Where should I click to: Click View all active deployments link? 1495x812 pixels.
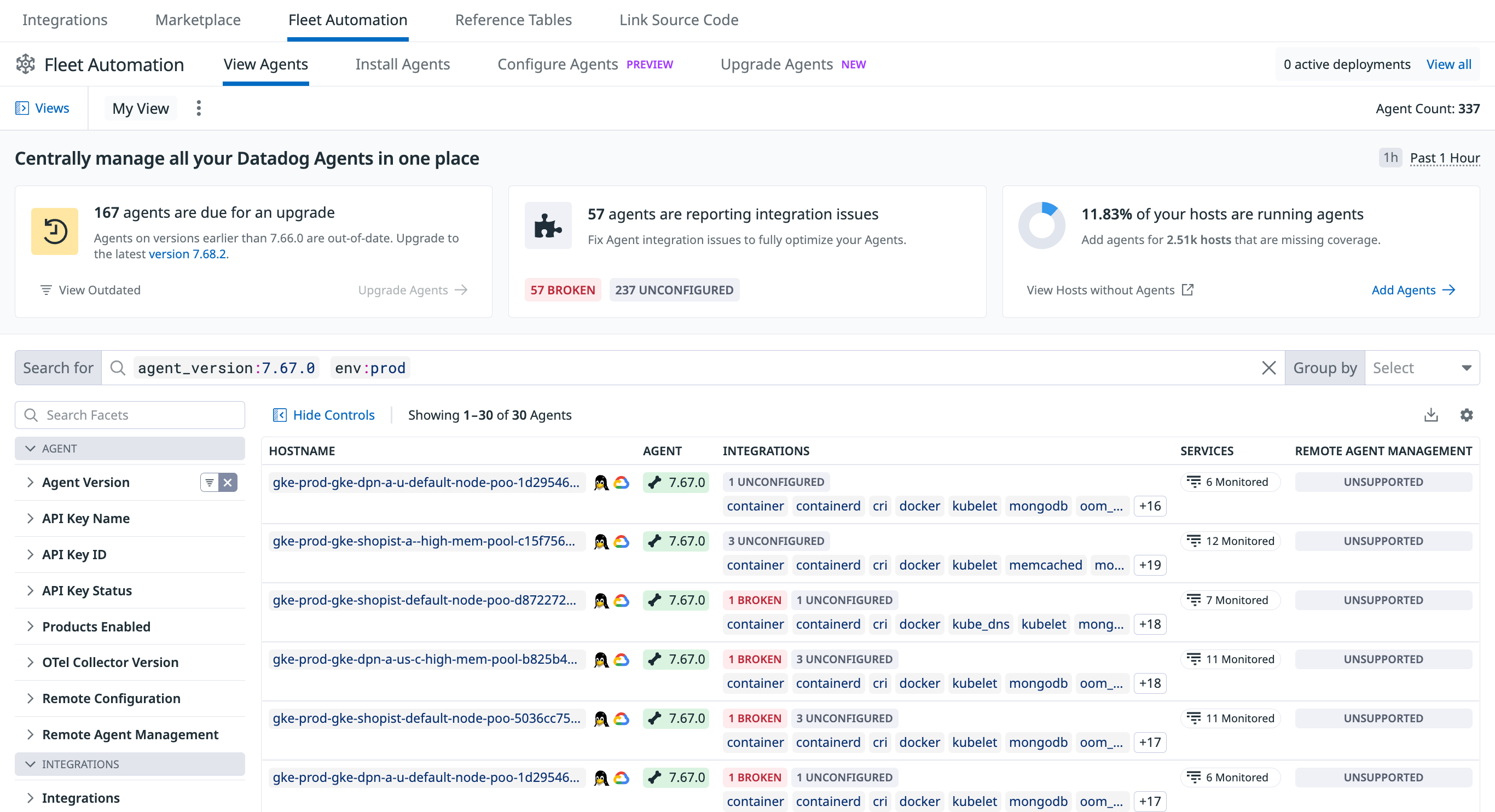[1448, 65]
